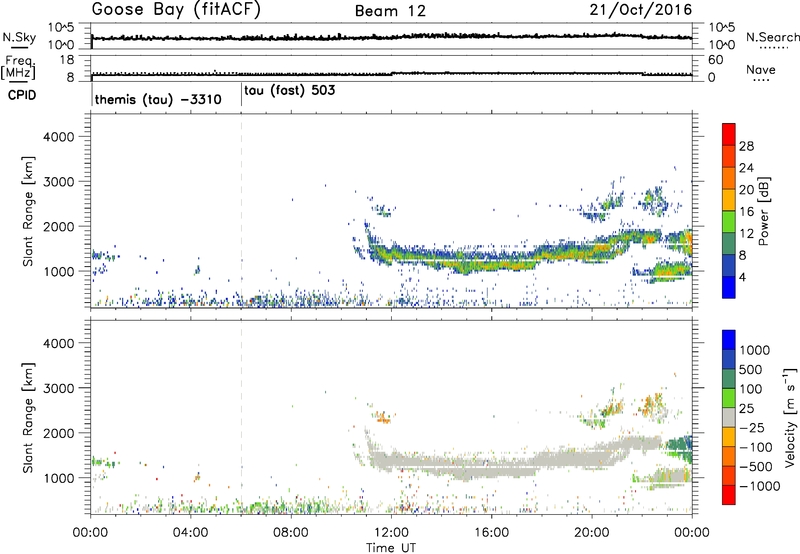Select the "Freq. [MHz]" axis label

point(19,67)
